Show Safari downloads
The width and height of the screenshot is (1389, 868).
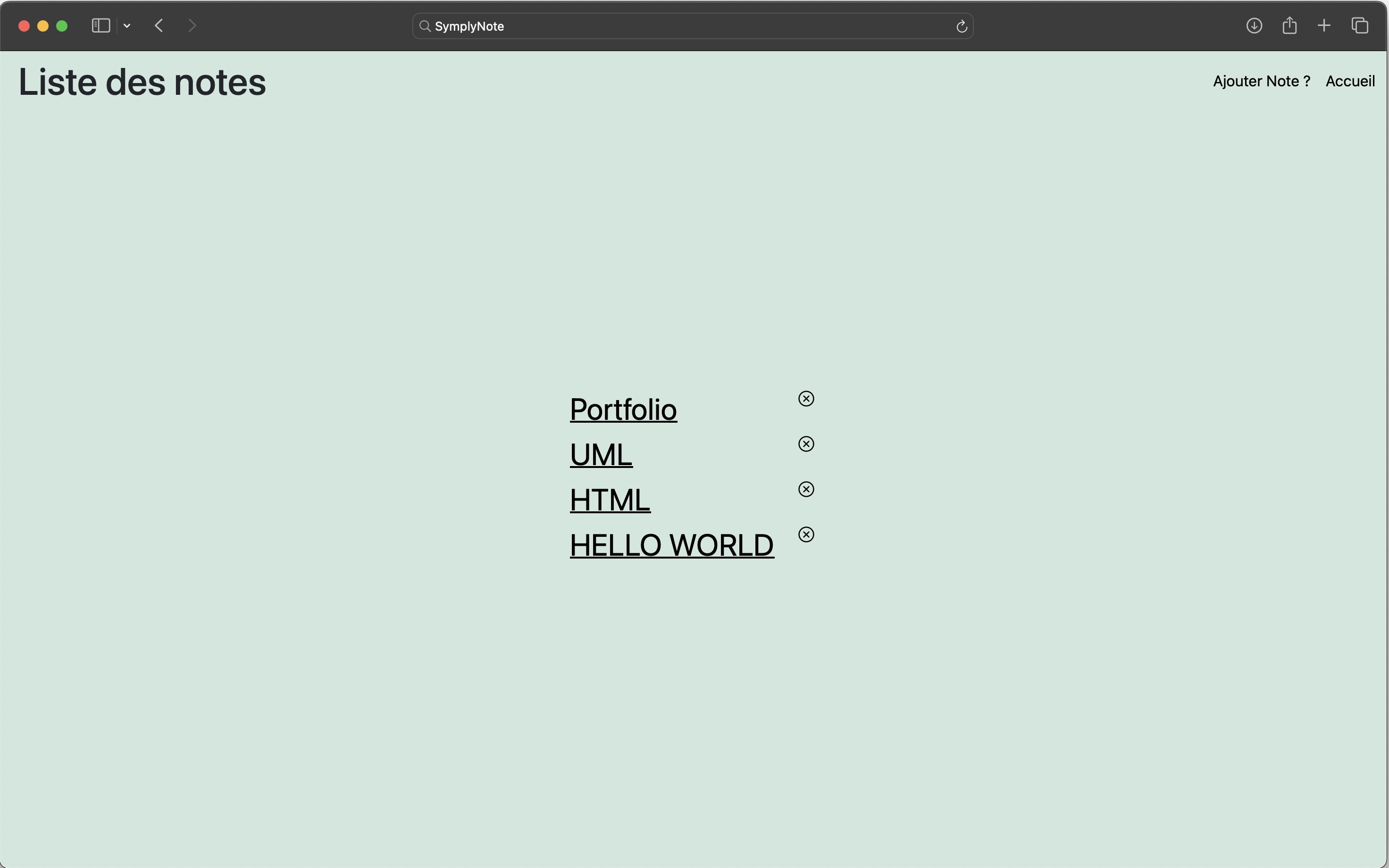point(1254,26)
